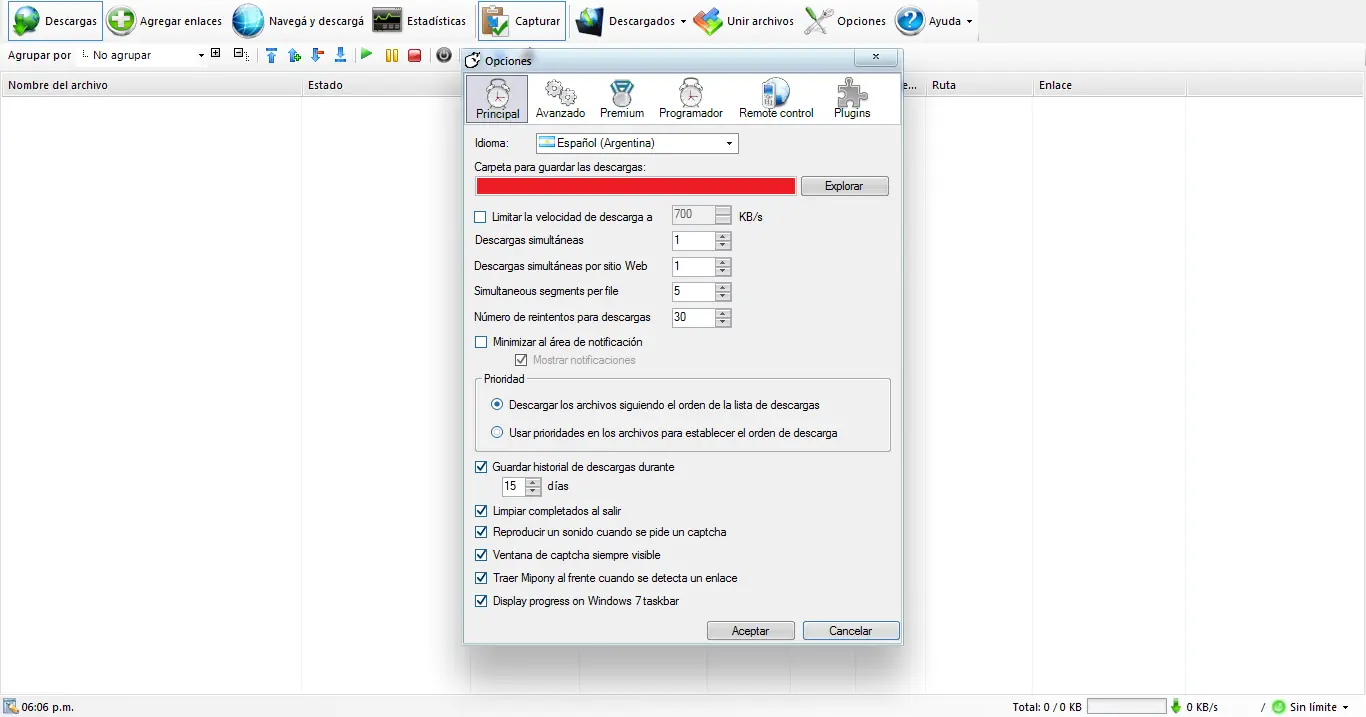Click the Ayuda toolbar button
This screenshot has height=717, width=1366.
pos(927,21)
